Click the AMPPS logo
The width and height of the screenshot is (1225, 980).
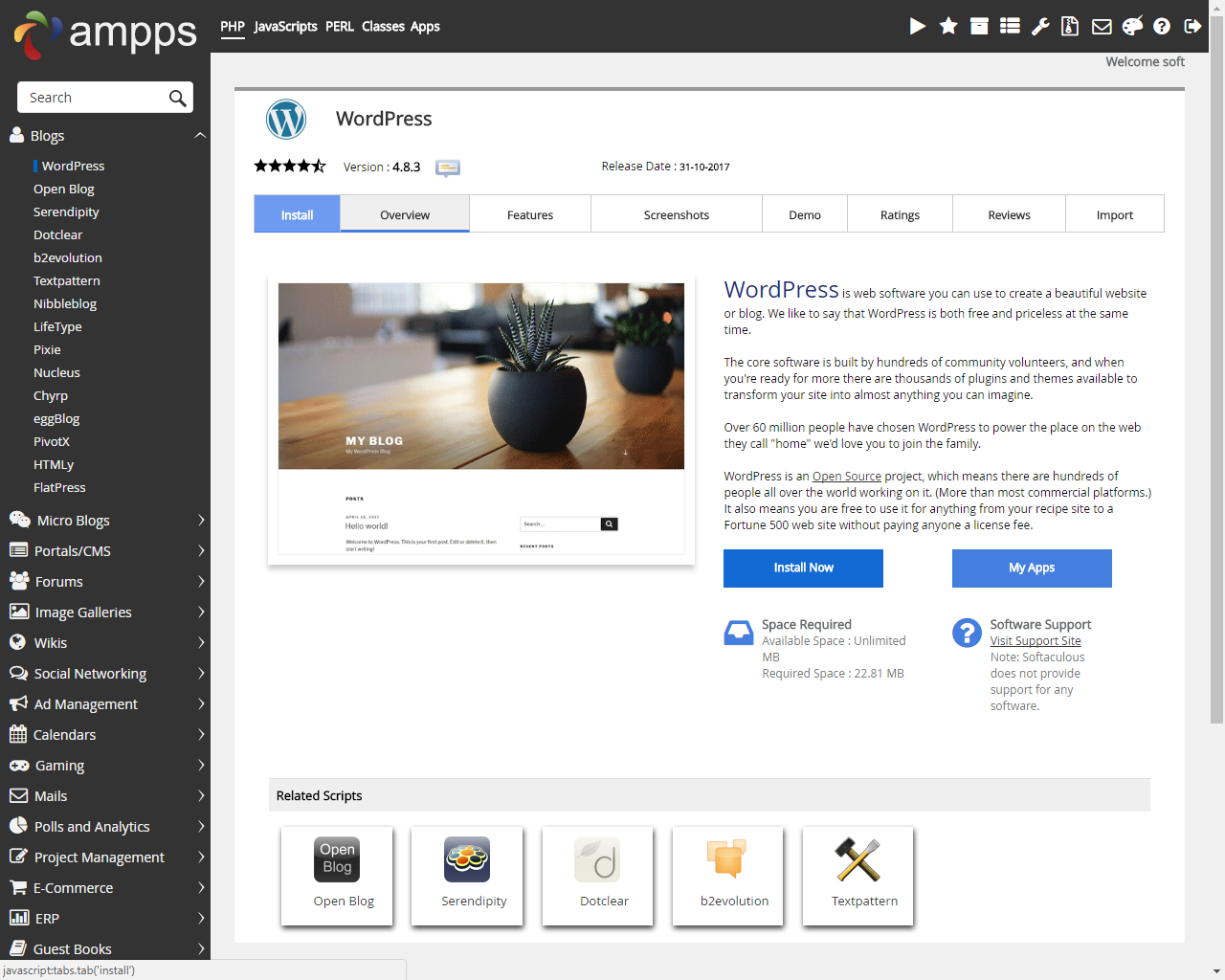pyautogui.click(x=105, y=34)
